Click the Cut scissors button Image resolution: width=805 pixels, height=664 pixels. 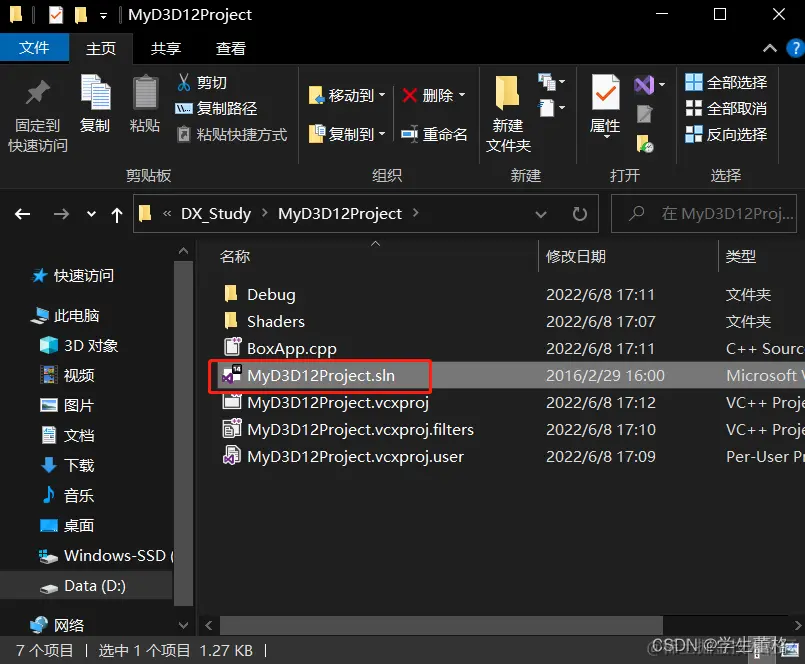202,82
